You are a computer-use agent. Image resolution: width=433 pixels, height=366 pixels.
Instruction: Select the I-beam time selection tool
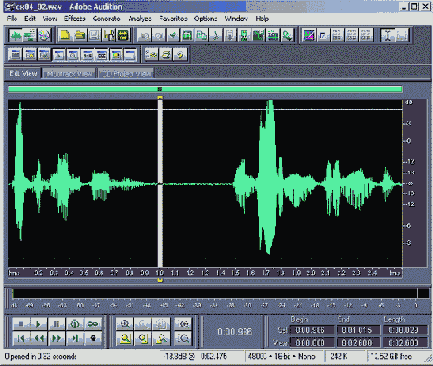tap(388, 35)
